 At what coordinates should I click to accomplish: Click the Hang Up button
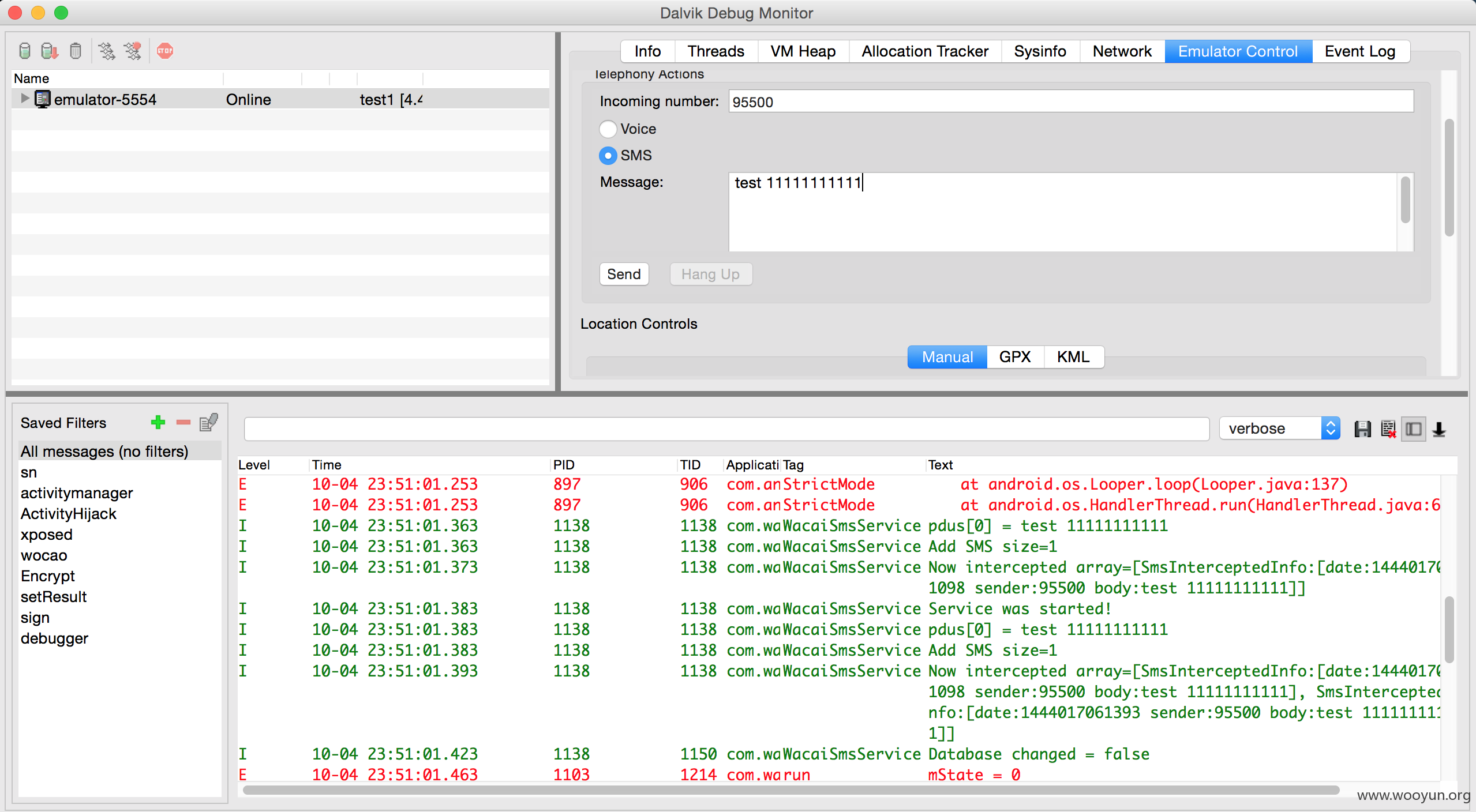click(x=710, y=274)
